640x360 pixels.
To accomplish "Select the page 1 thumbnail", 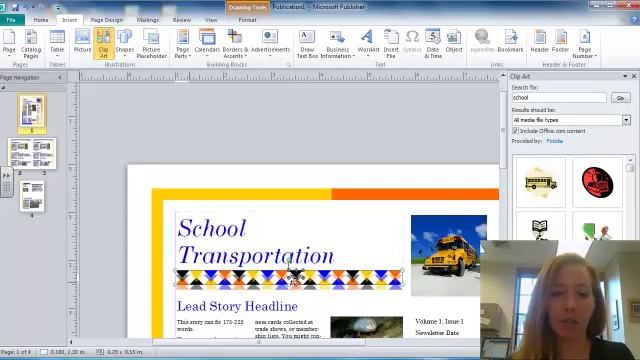I will point(32,112).
